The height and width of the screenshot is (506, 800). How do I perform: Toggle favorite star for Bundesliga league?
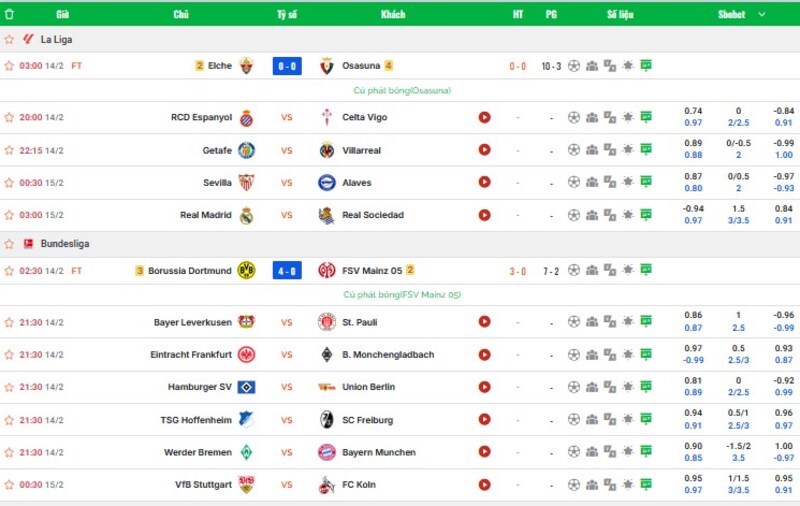9,243
